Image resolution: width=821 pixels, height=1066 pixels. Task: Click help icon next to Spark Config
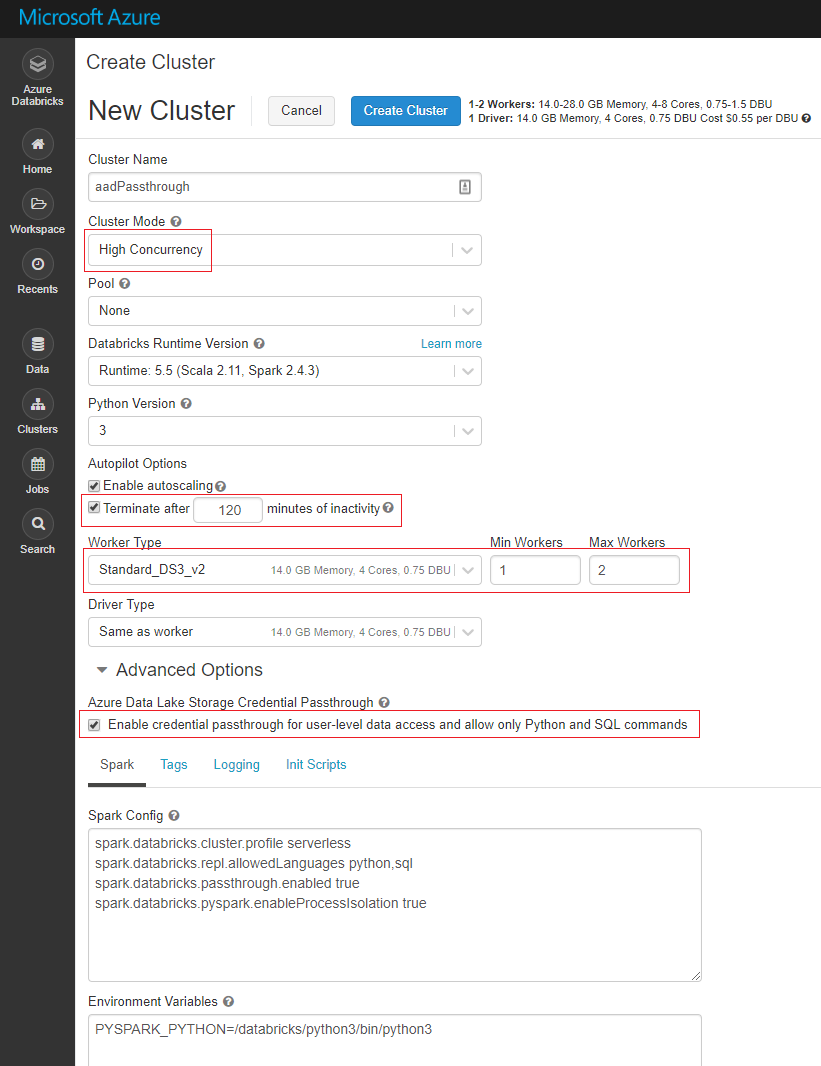coord(174,815)
